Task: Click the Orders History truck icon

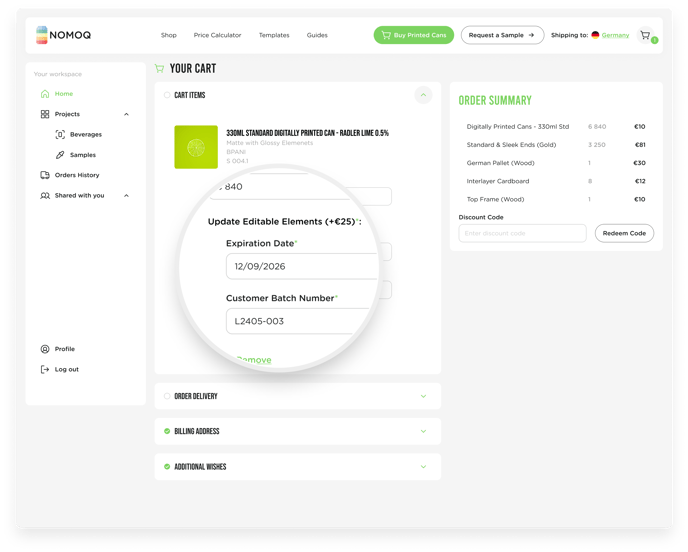Action: click(45, 175)
